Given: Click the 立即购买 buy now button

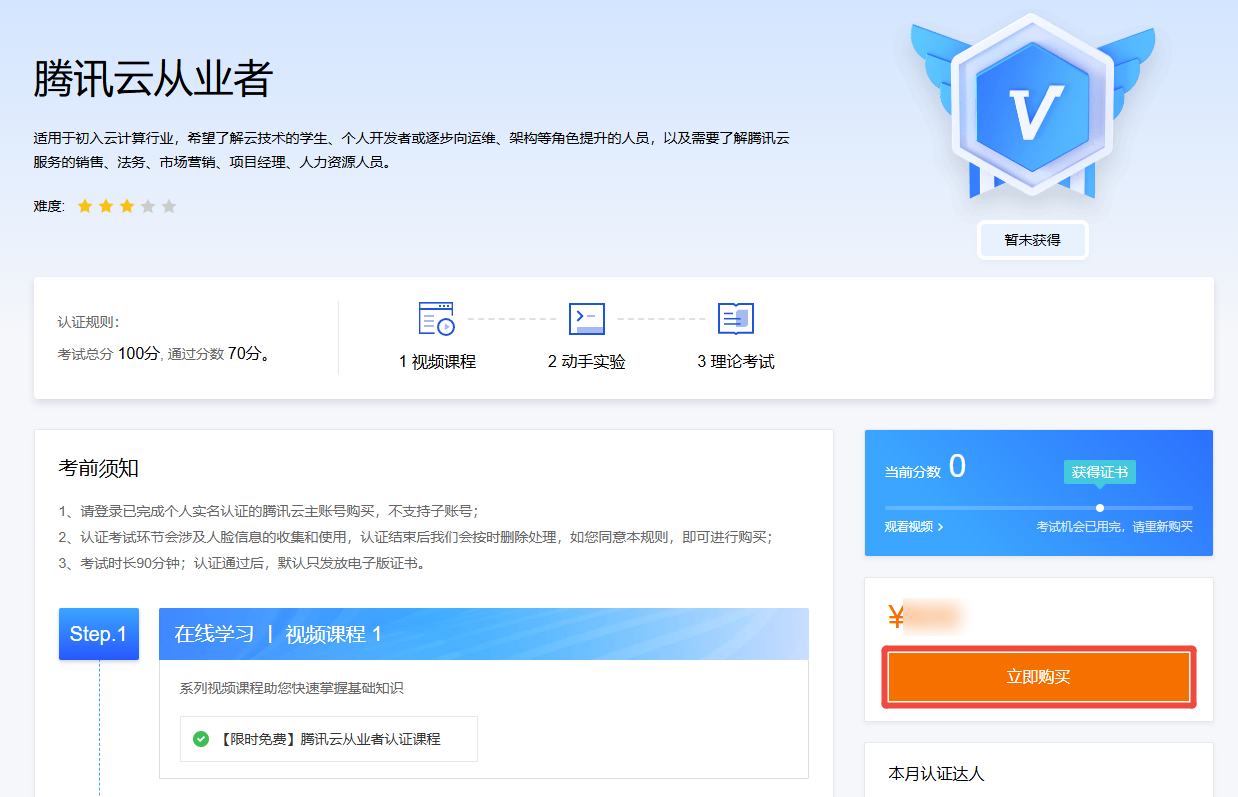Looking at the screenshot, I should (1039, 677).
